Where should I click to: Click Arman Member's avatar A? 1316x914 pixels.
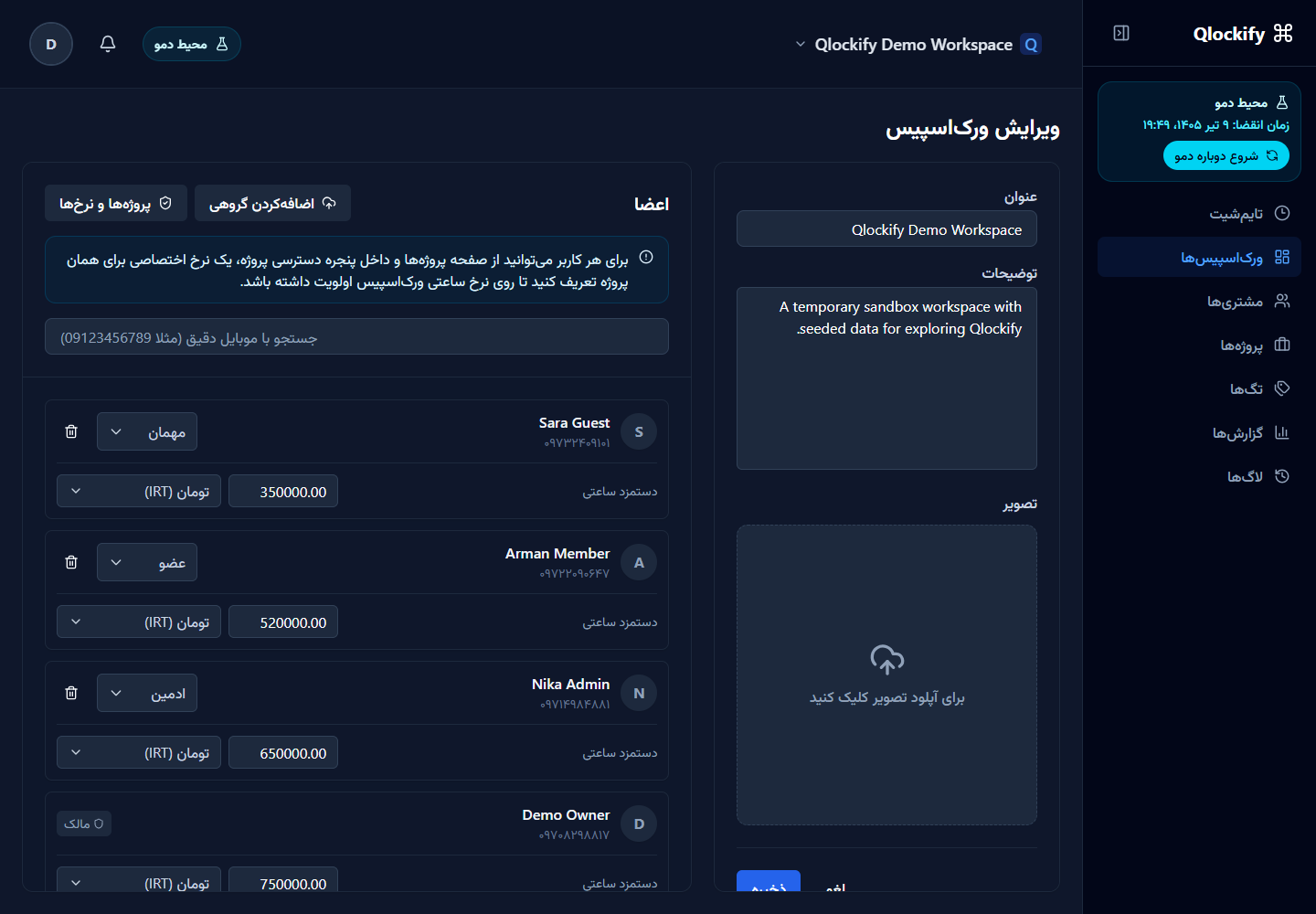coord(639,562)
